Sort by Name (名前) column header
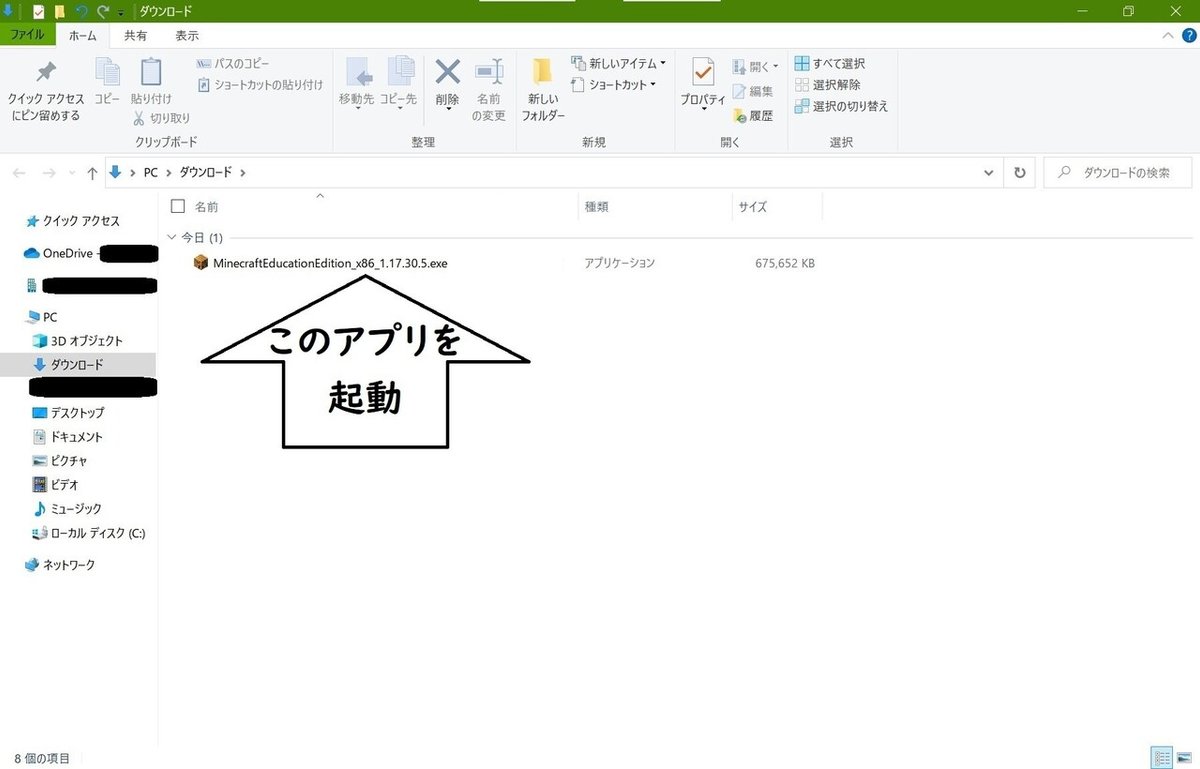This screenshot has width=1200, height=769. 206,207
